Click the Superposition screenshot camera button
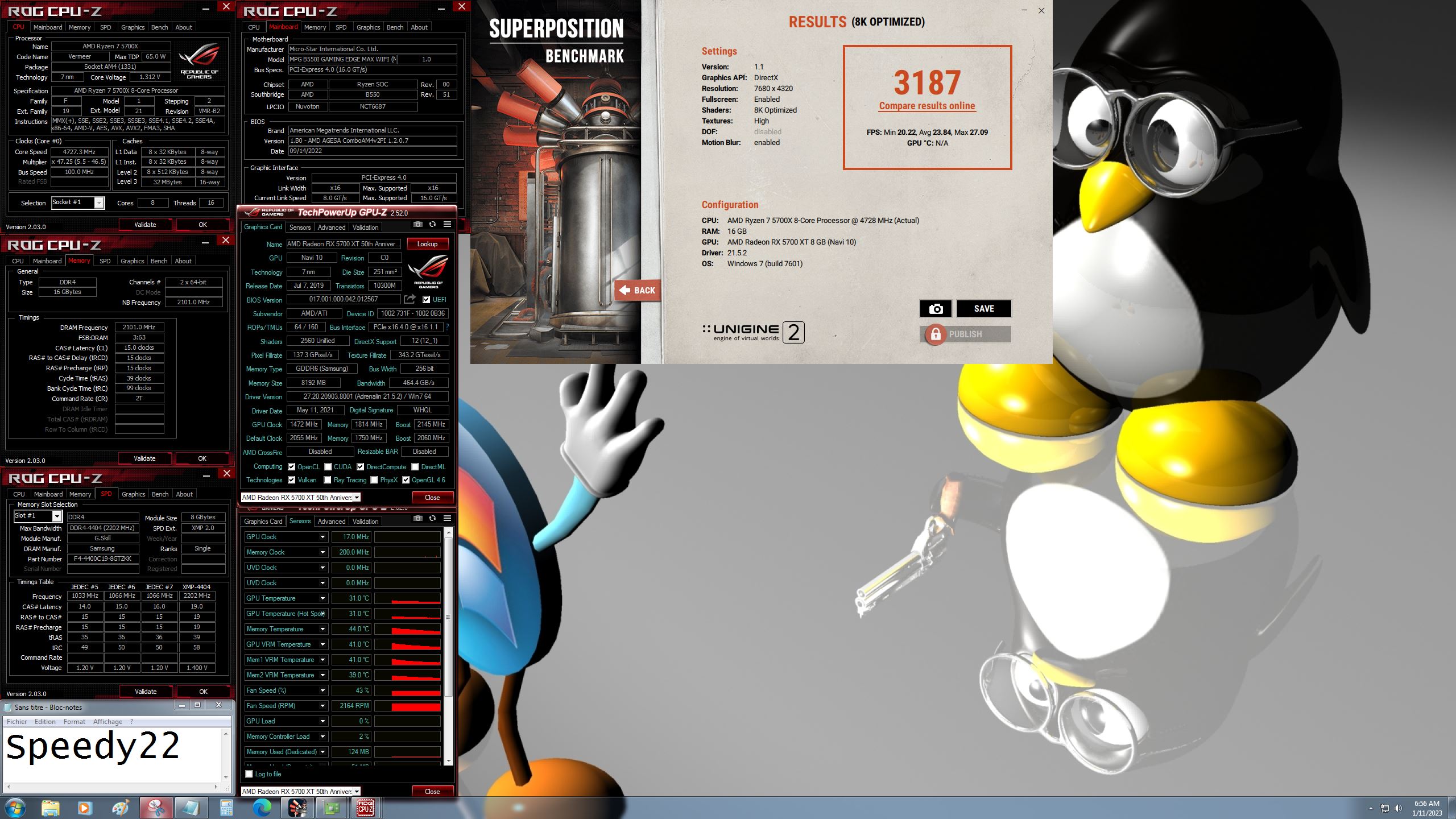Image resolution: width=1456 pixels, height=819 pixels. pyautogui.click(x=936, y=309)
